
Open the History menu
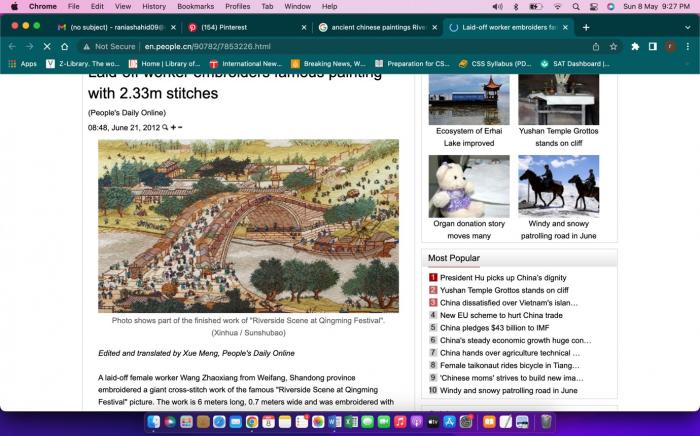[x=154, y=6]
